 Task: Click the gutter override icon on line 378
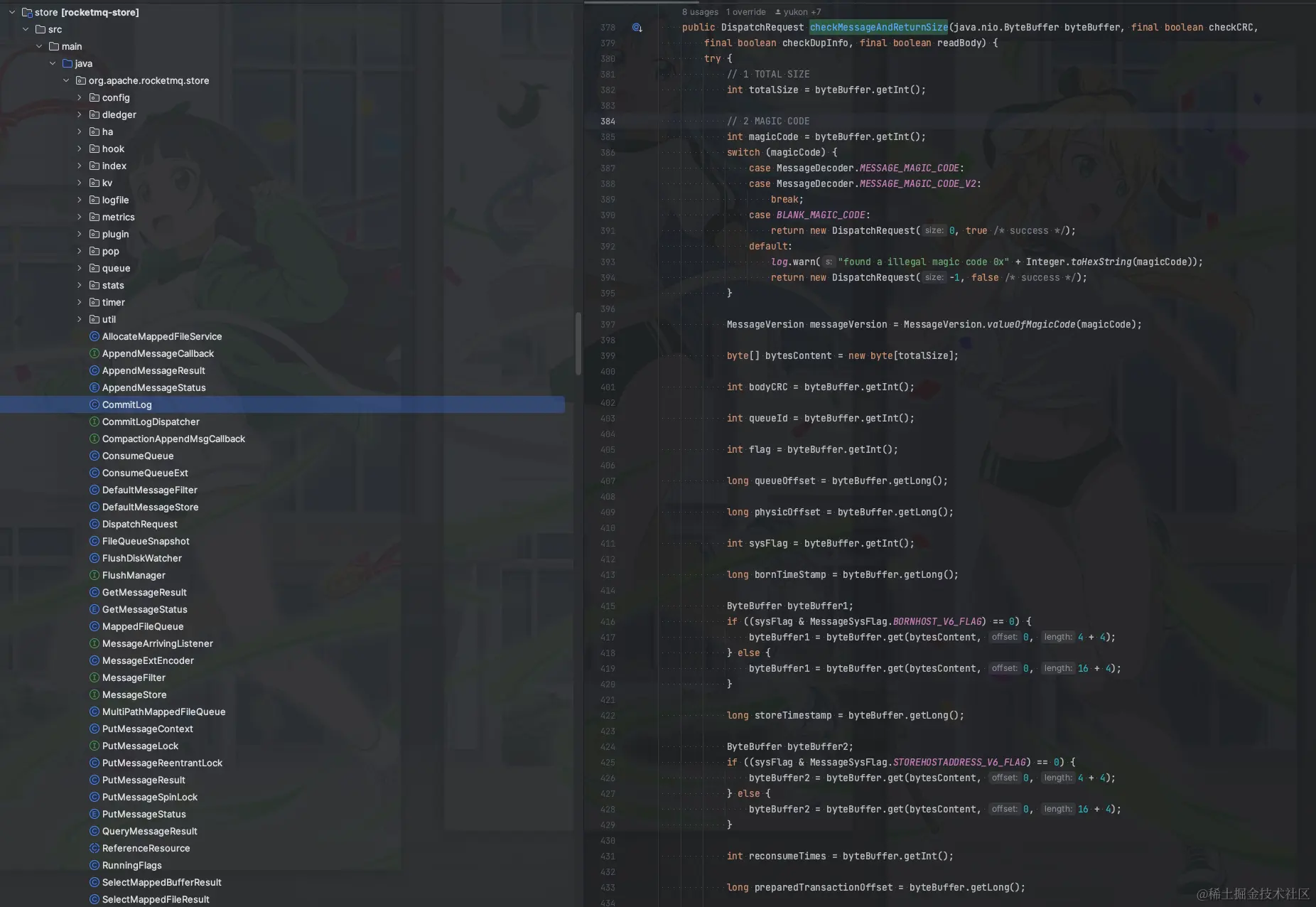[637, 28]
